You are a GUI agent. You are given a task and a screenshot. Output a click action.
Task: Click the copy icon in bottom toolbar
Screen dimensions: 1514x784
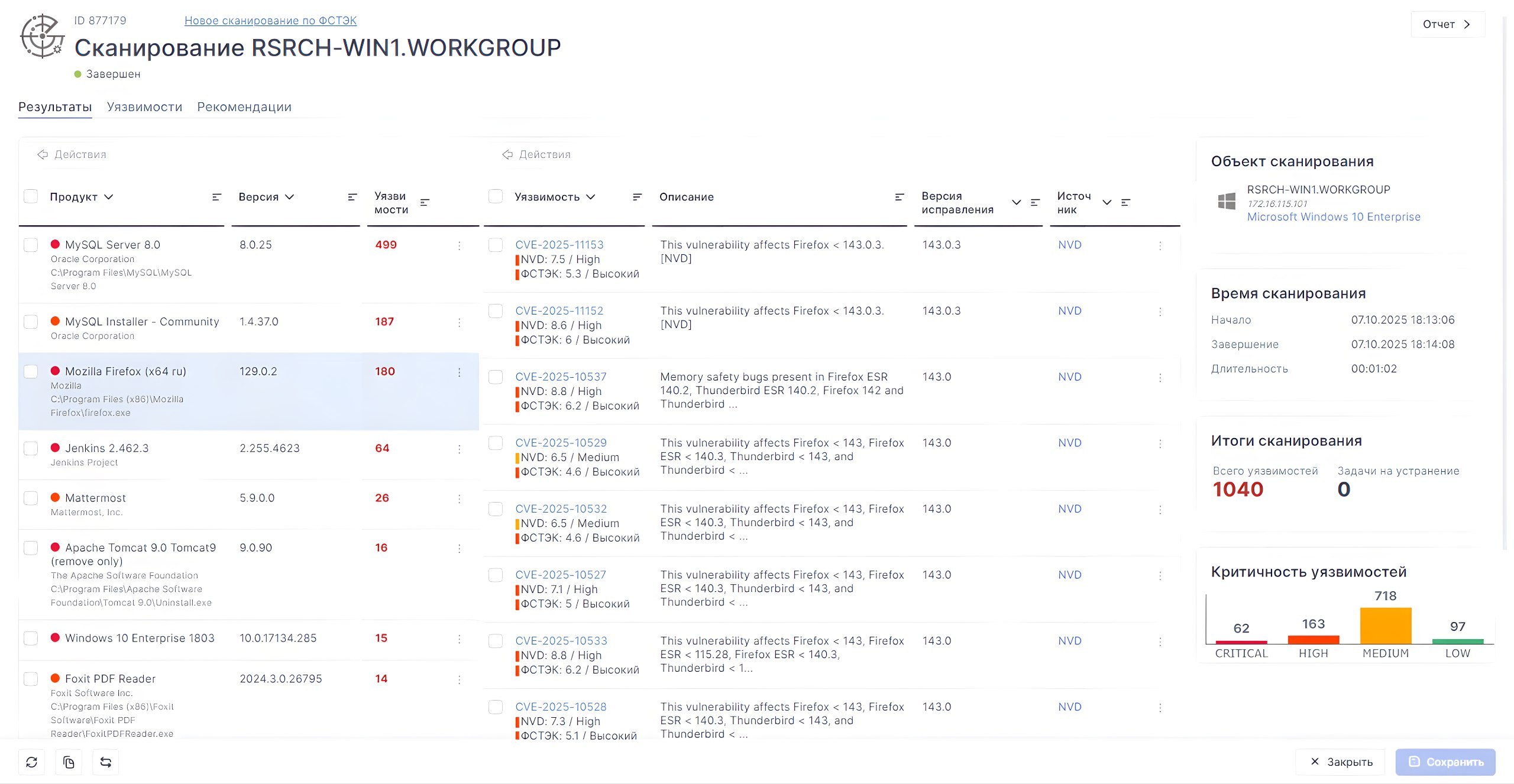pos(69,762)
